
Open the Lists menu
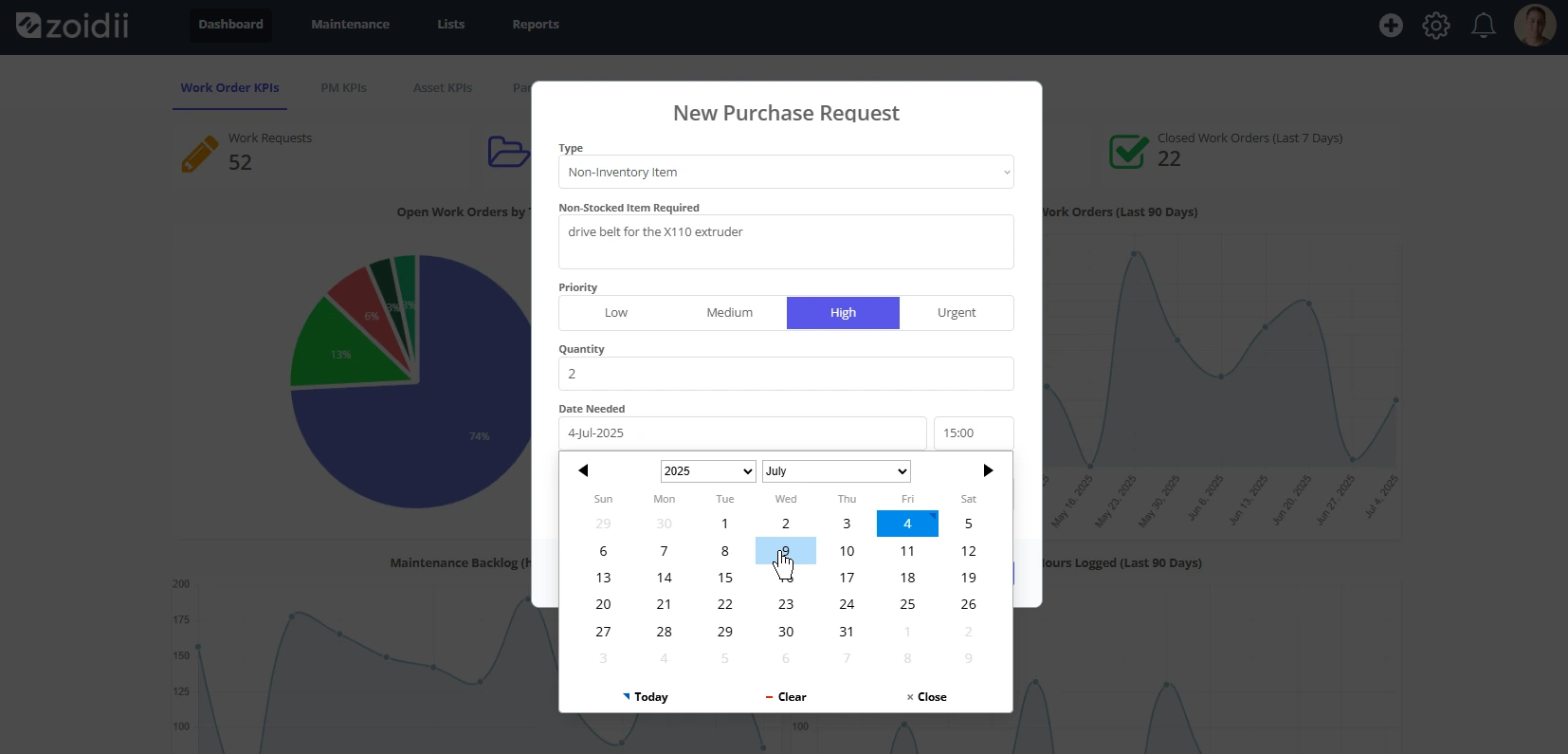(x=450, y=25)
